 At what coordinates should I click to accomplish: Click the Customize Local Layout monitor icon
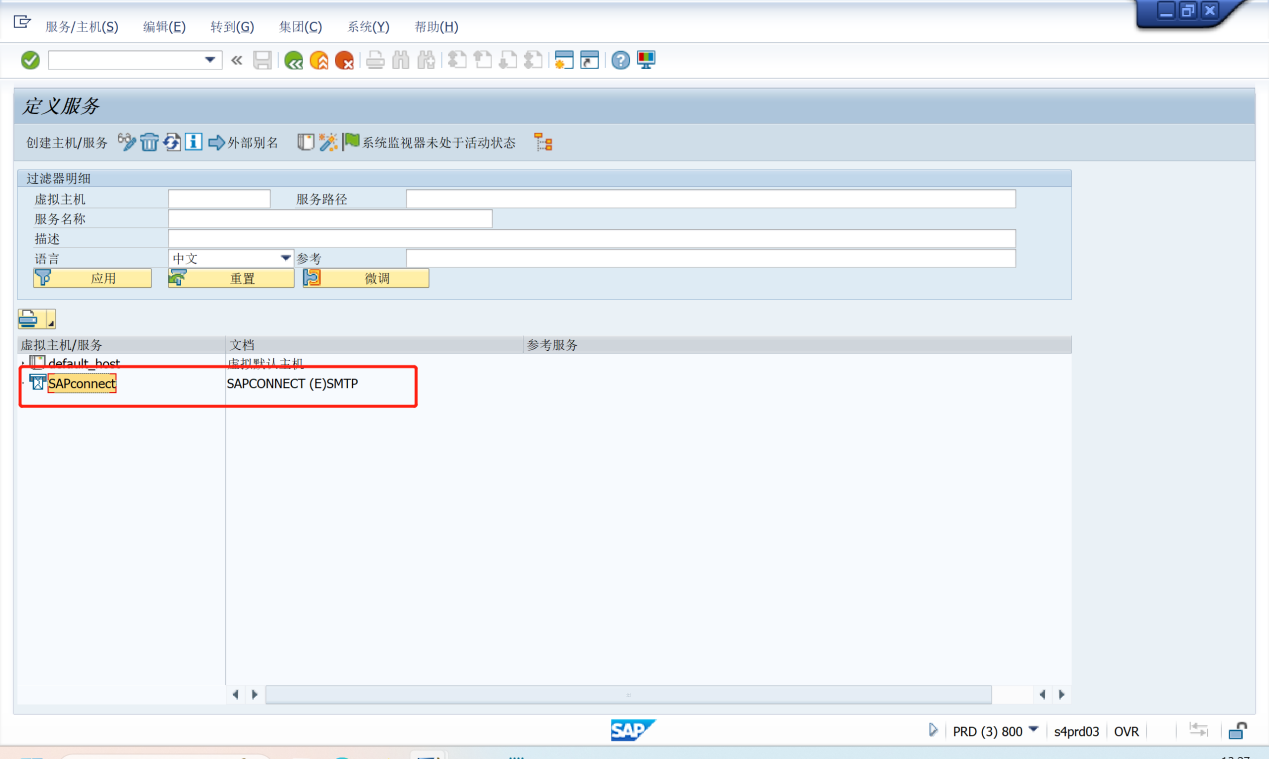click(x=646, y=60)
